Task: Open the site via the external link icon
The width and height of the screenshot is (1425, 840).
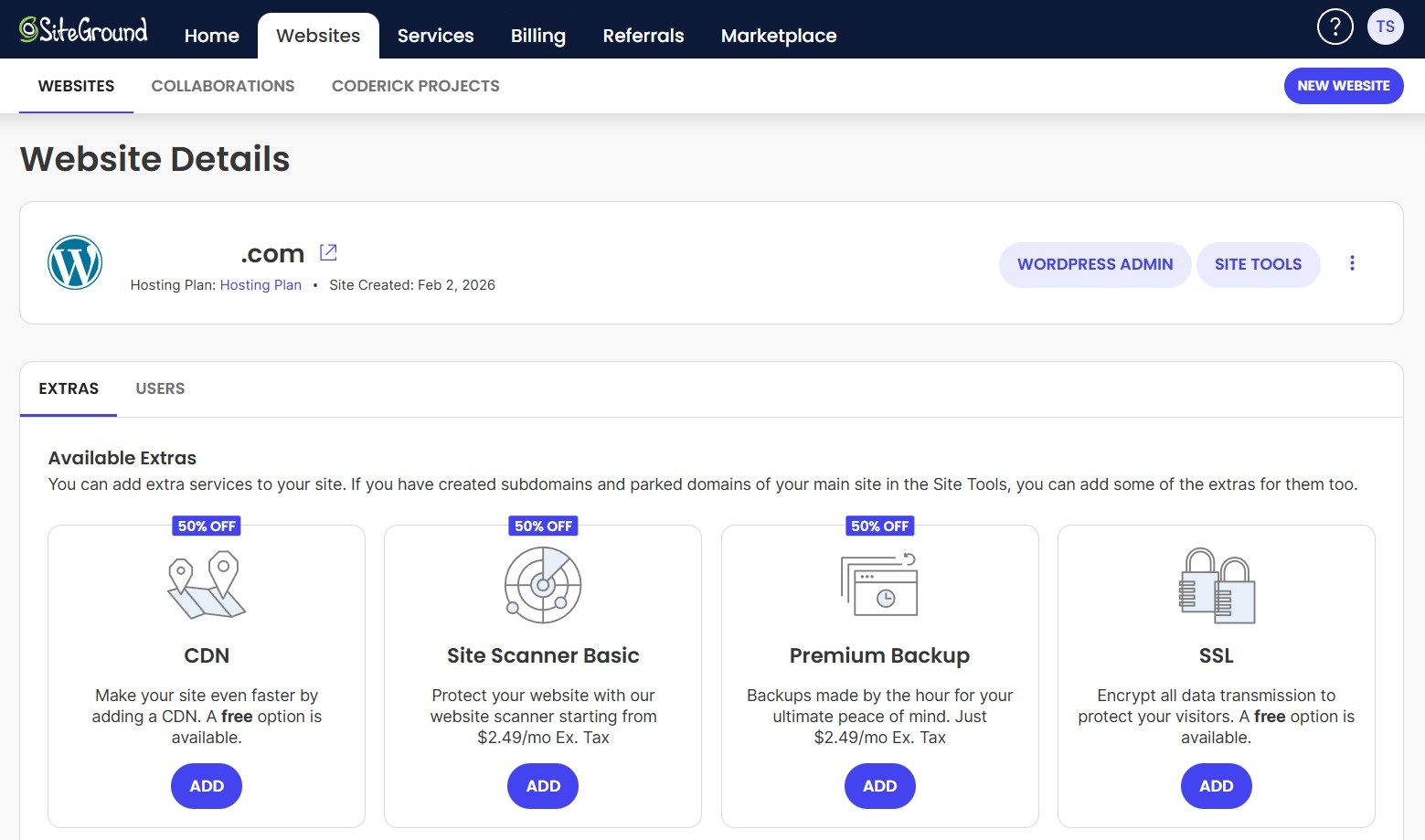Action: pos(328,251)
